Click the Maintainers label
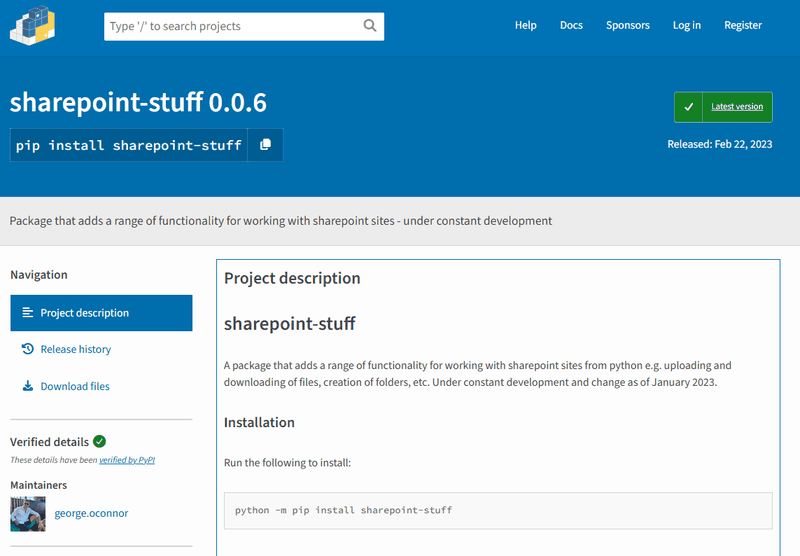Image resolution: width=800 pixels, height=556 pixels. coord(39,485)
